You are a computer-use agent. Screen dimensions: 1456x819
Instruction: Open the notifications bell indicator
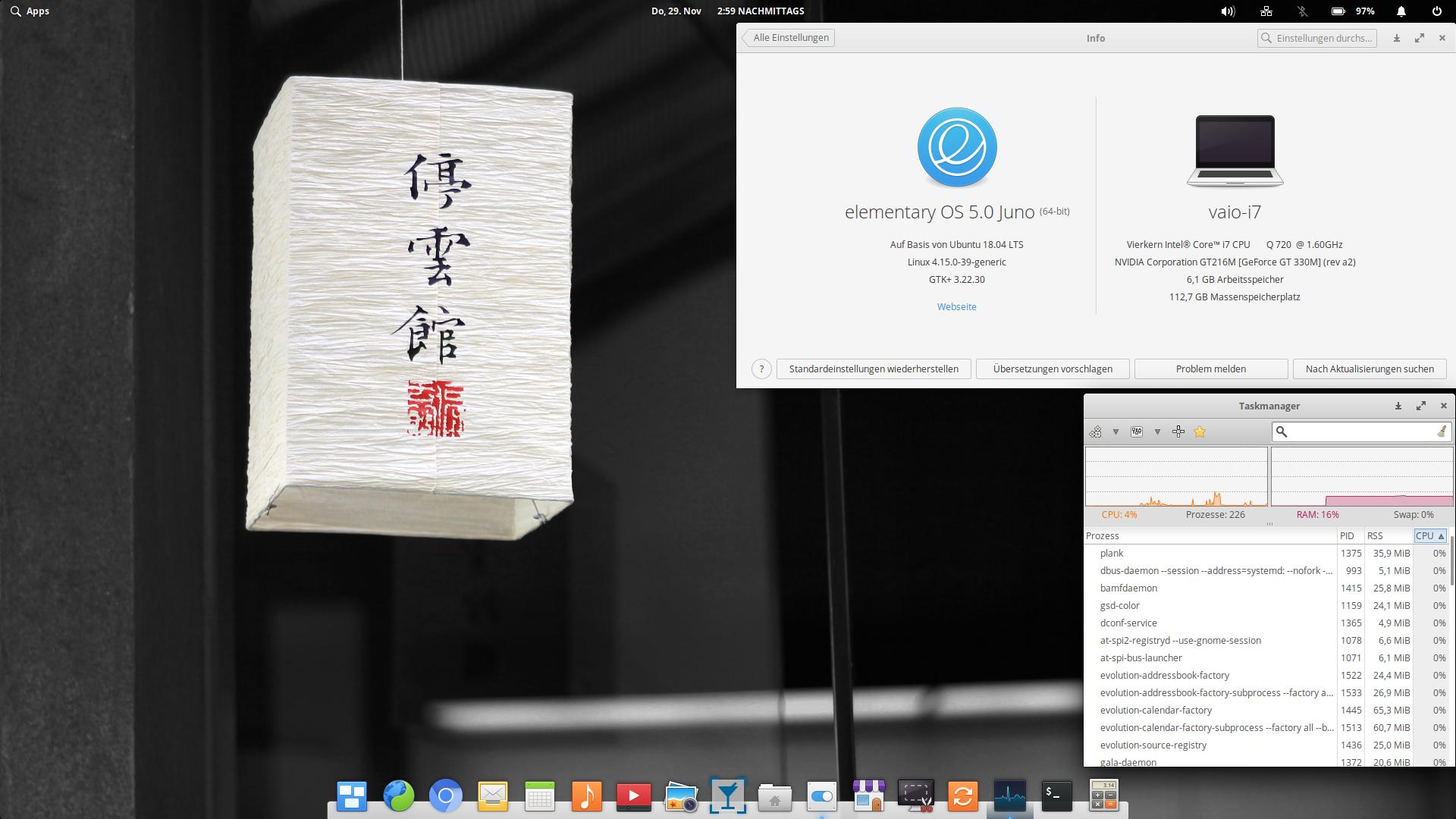[1401, 11]
